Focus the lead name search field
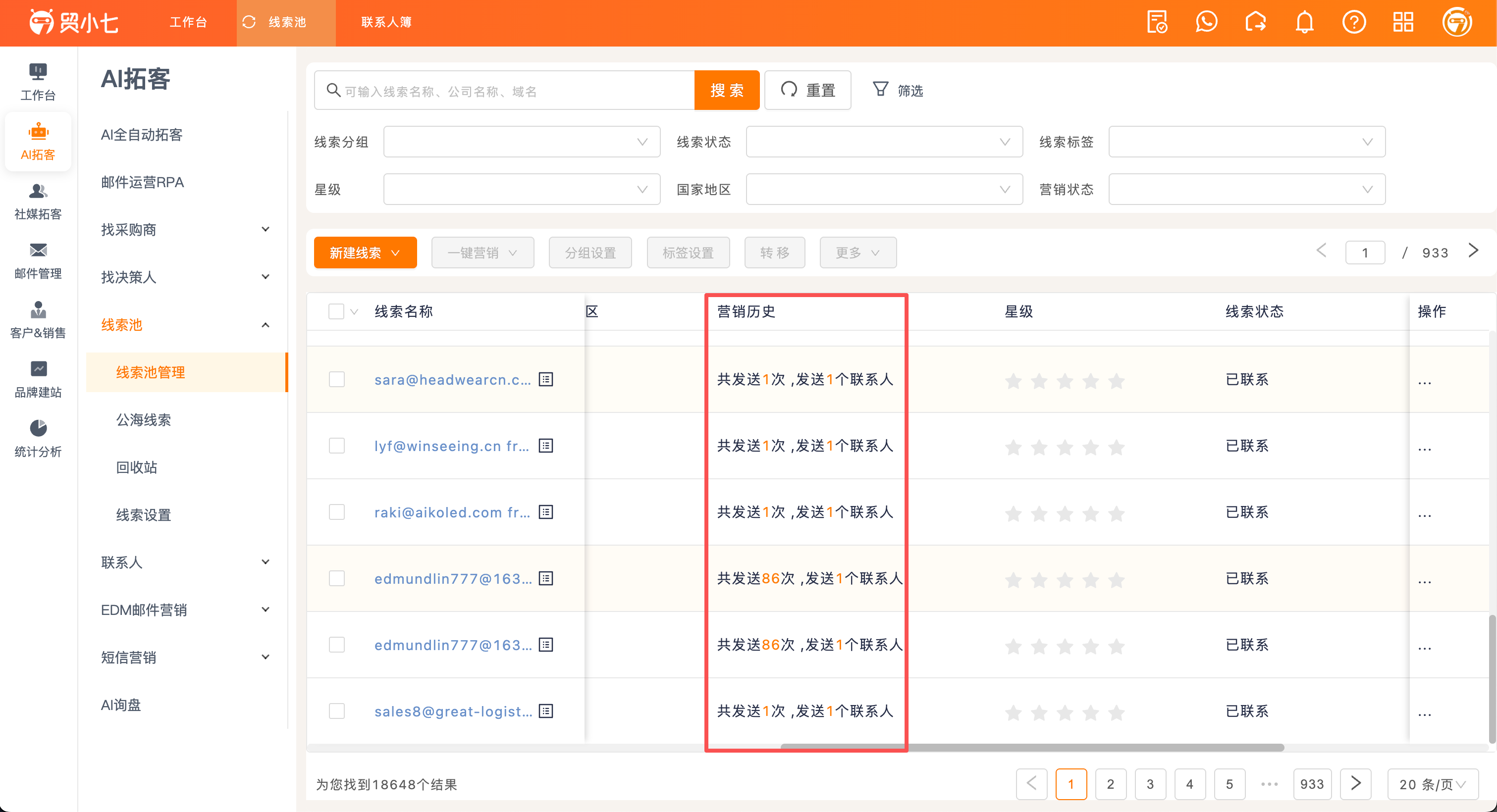 coord(504,90)
